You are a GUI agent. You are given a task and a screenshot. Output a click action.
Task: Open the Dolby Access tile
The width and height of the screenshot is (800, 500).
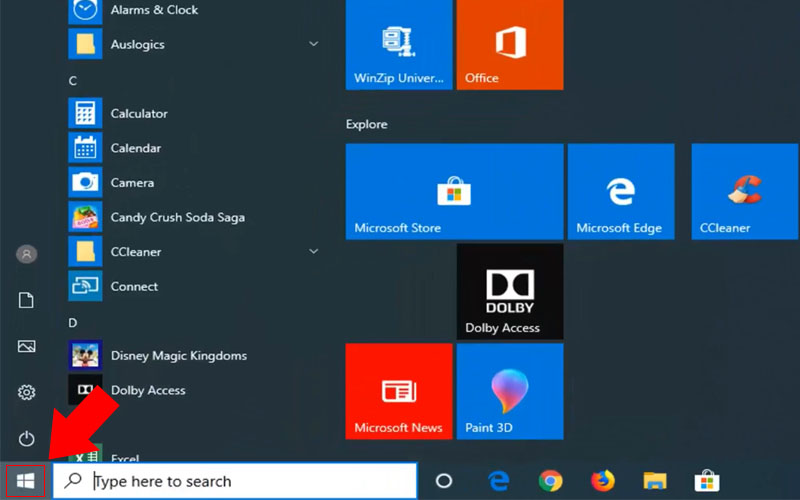[x=510, y=291]
